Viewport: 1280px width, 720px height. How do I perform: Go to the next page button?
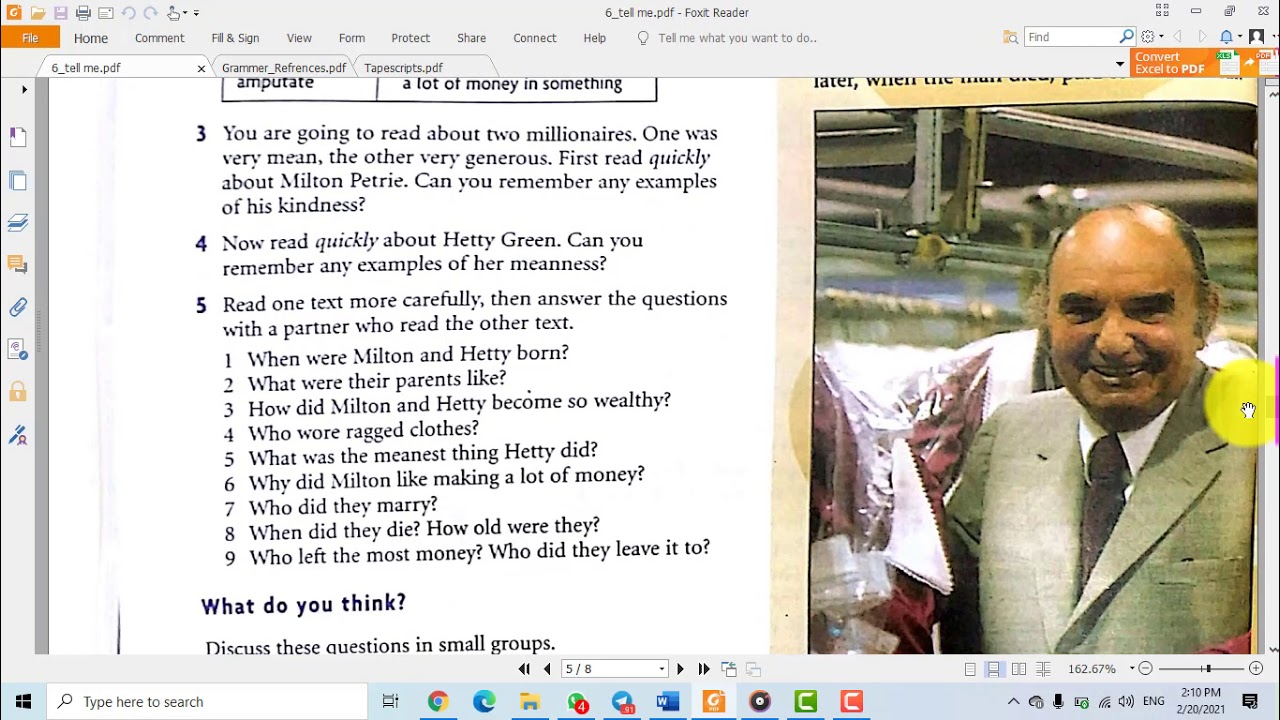pyautogui.click(x=681, y=669)
